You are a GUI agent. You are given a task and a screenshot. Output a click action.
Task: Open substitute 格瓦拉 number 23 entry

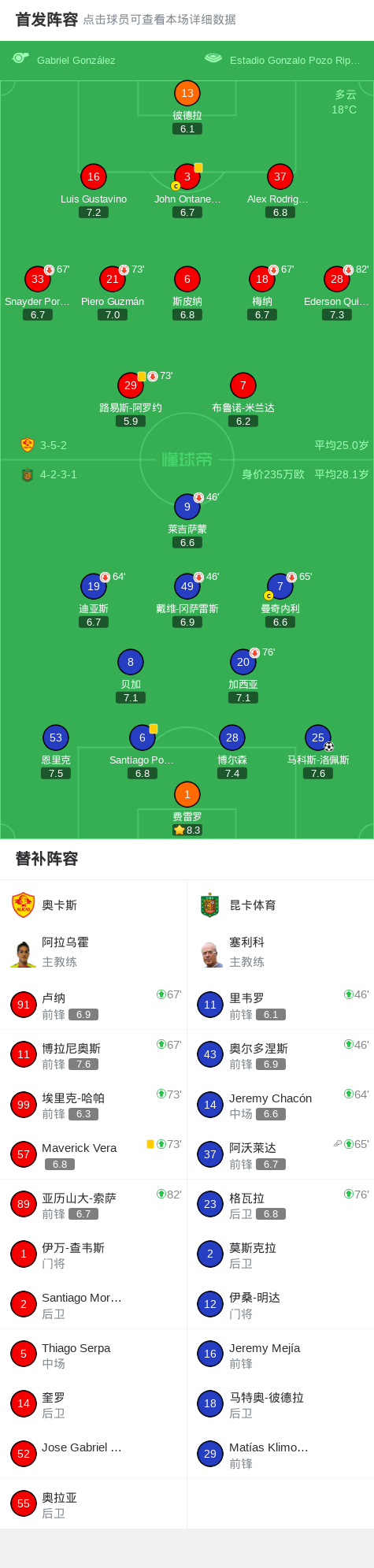[280, 1204]
